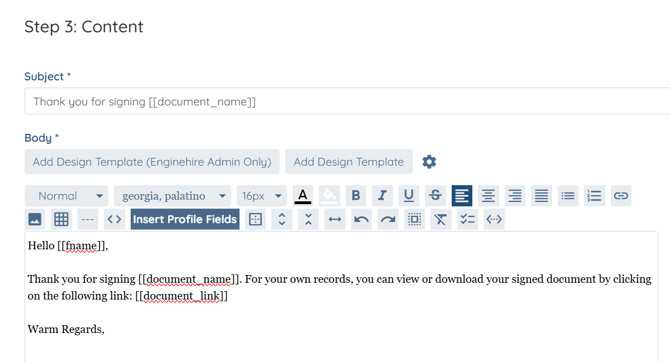The height and width of the screenshot is (362, 670).
Task: Toggle bold formatting
Action: (356, 196)
